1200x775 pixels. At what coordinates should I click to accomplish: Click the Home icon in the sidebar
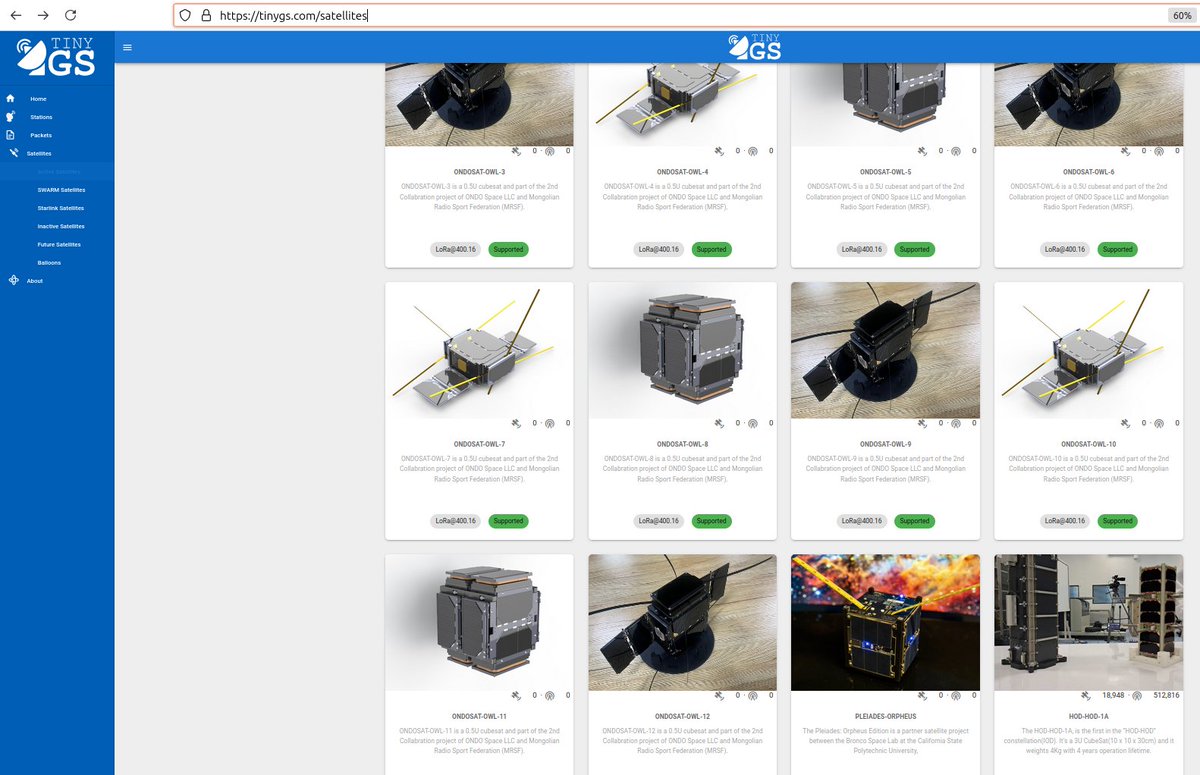(10, 98)
